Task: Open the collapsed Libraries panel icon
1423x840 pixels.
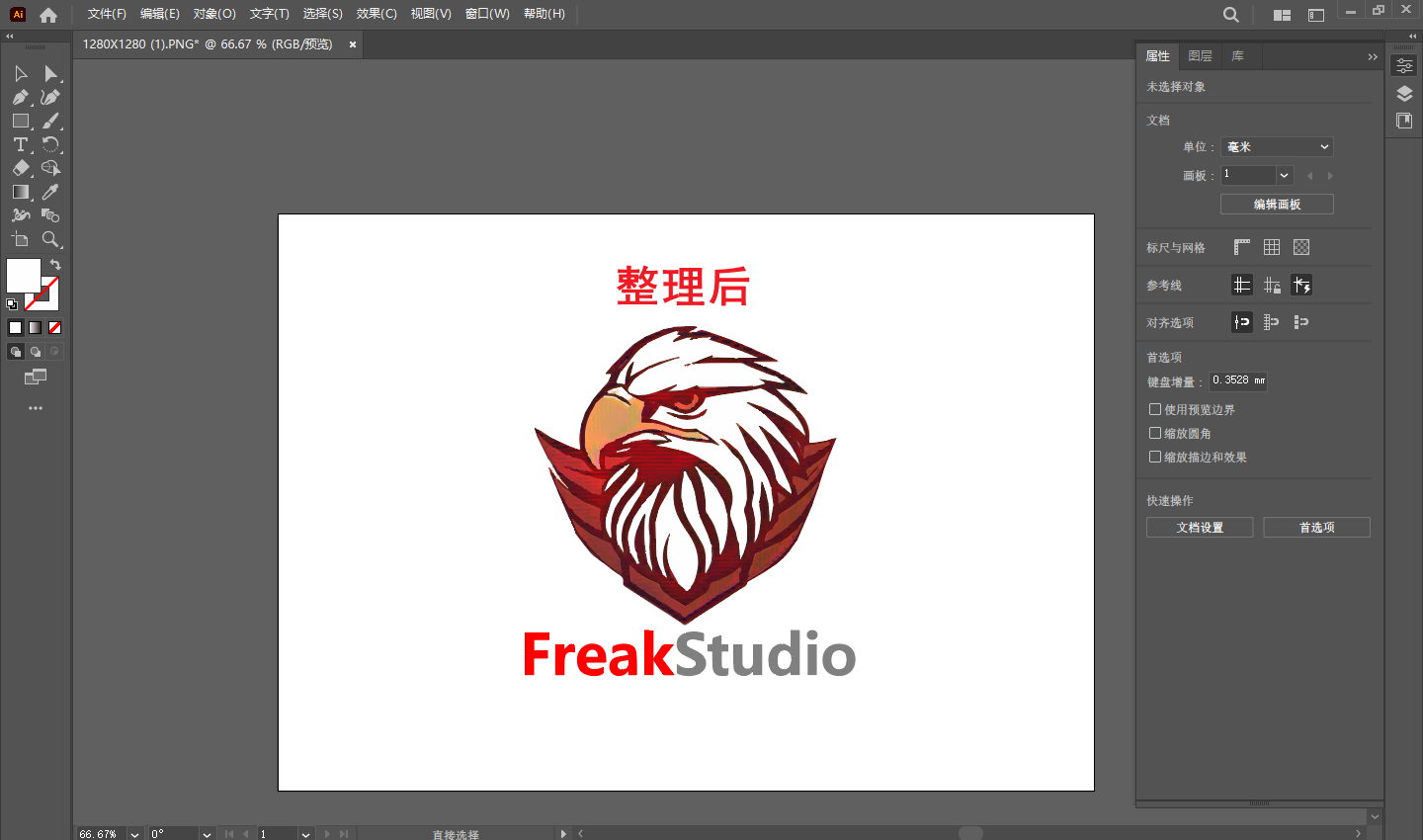Action: click(1404, 121)
